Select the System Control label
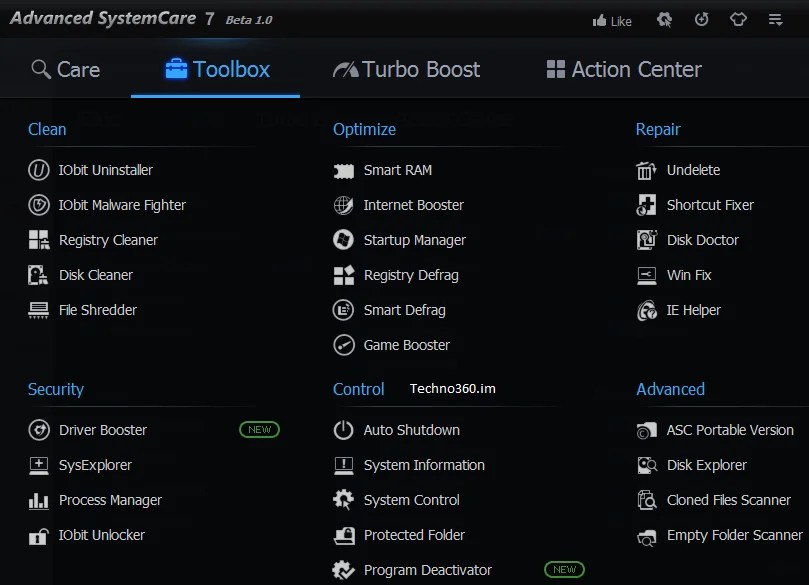 coord(412,500)
